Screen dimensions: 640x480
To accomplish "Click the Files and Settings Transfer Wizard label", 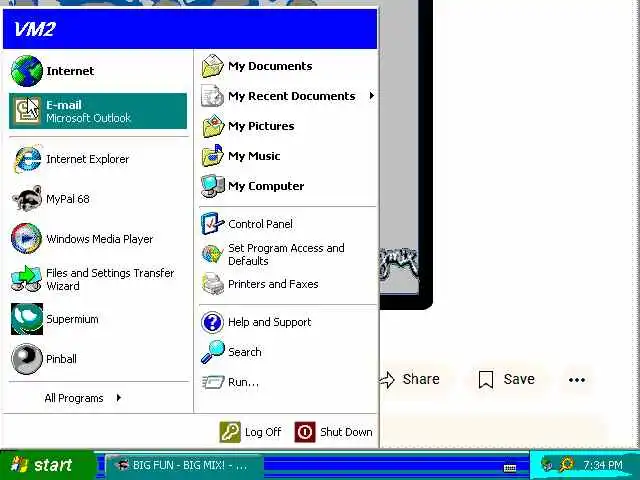I will 110,279.
